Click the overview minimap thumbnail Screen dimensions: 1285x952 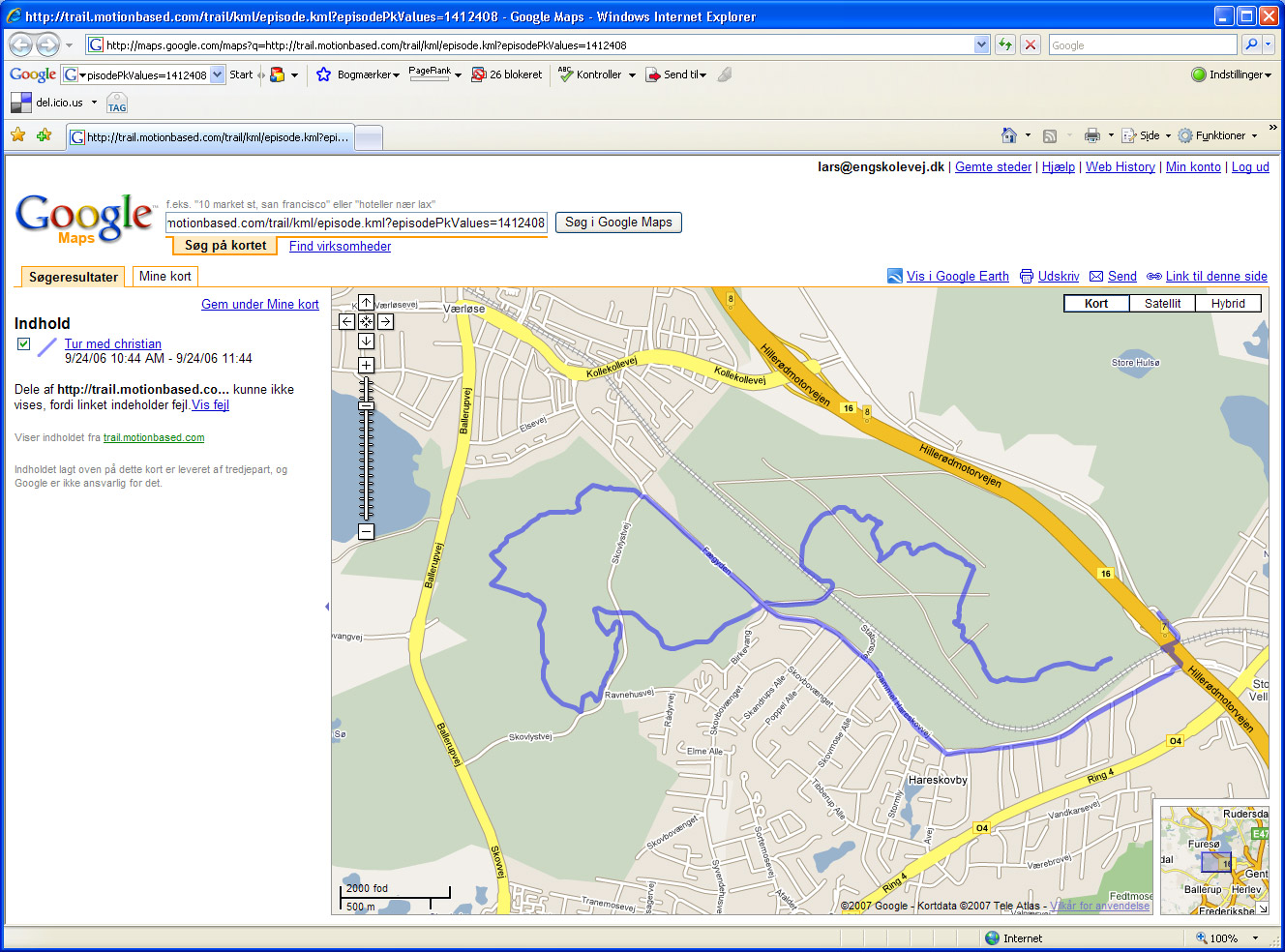[1214, 860]
